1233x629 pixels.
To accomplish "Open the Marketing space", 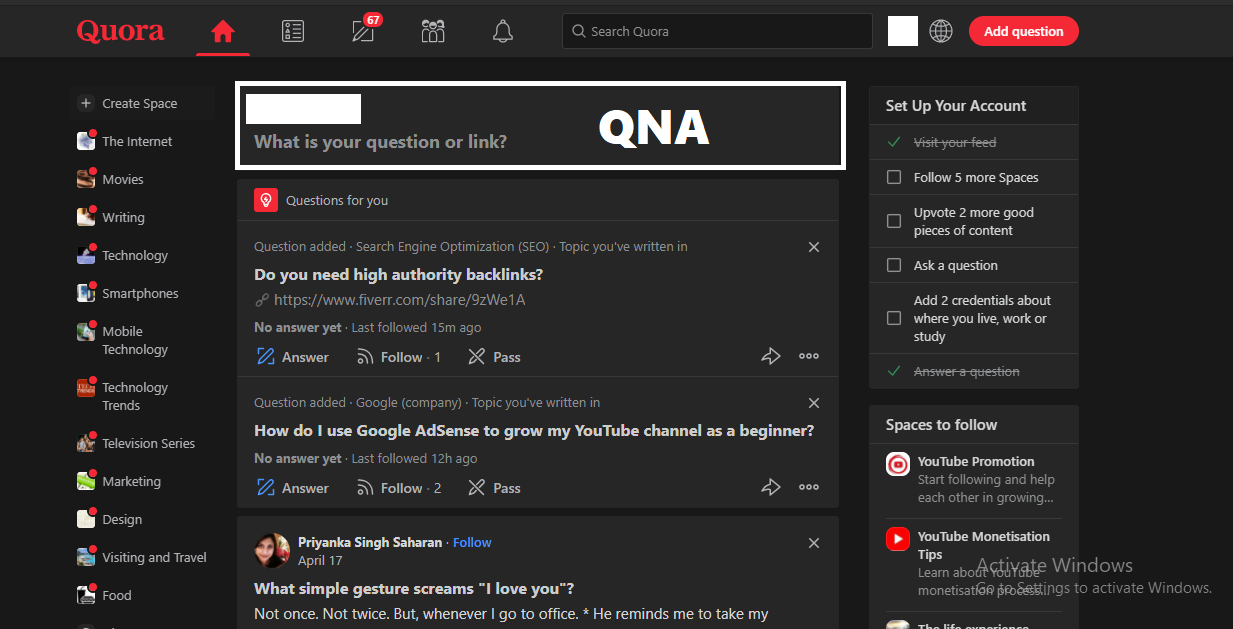I will 131,481.
